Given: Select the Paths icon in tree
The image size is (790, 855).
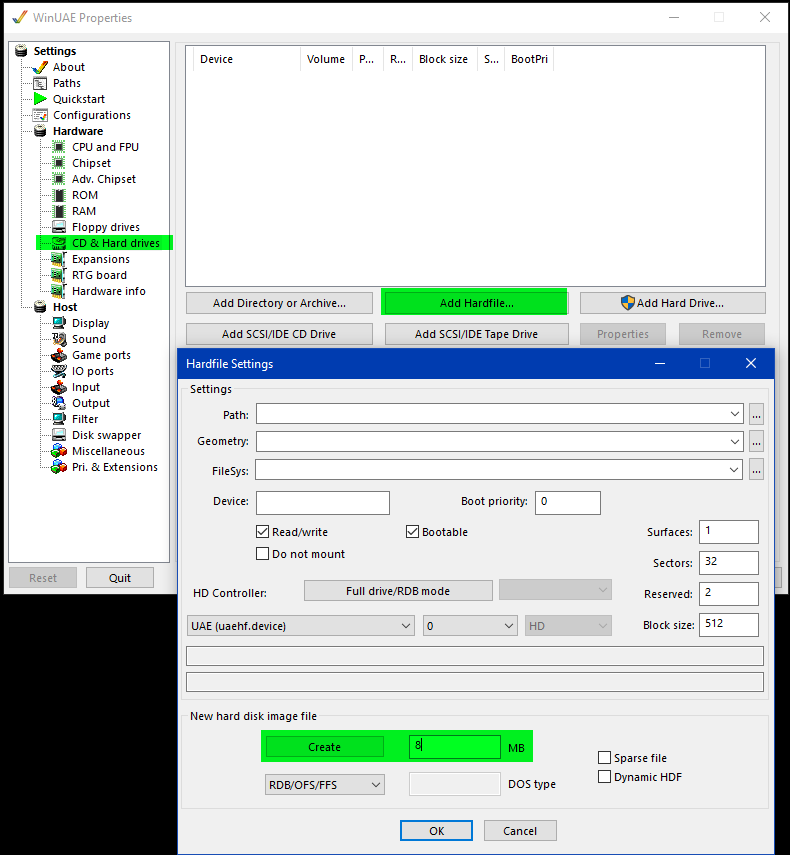Looking at the screenshot, I should pyautogui.click(x=40, y=83).
